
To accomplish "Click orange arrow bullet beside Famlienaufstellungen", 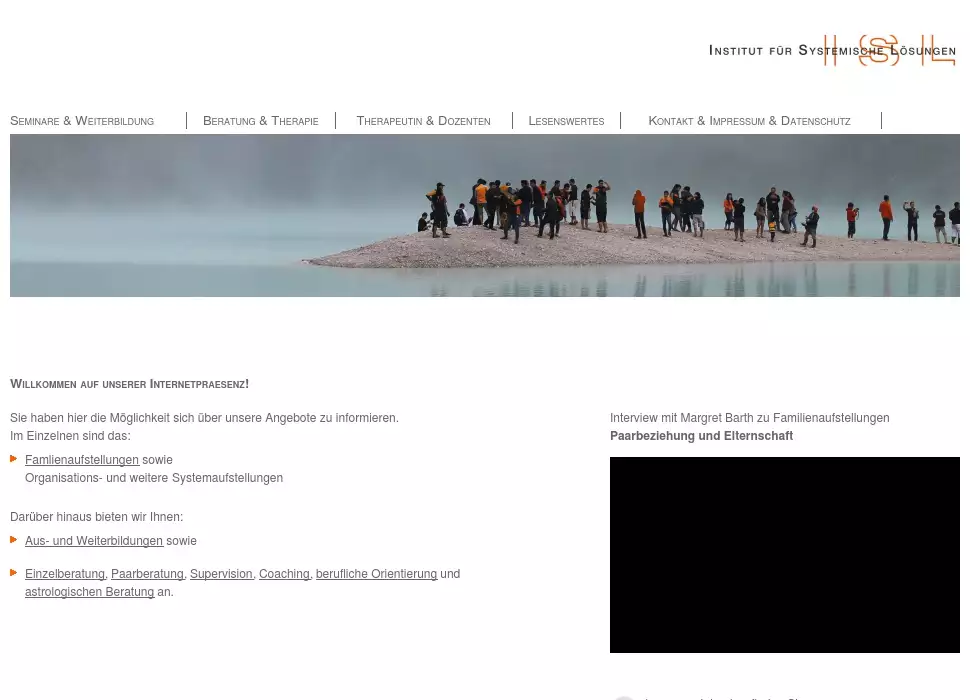I will pyautogui.click(x=14, y=459).
